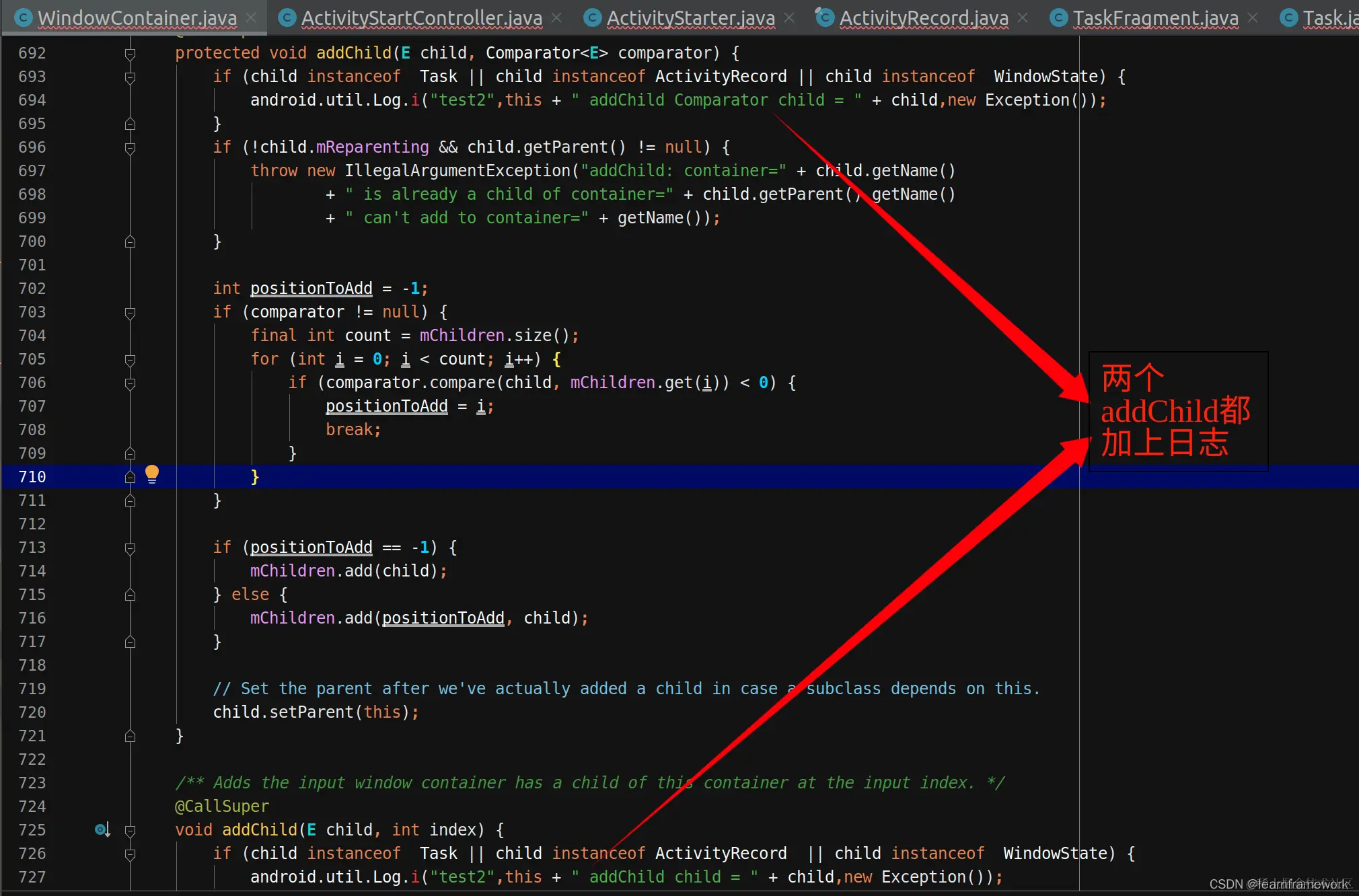
Task: Close the ActivityStarter.java tab
Action: 789,18
